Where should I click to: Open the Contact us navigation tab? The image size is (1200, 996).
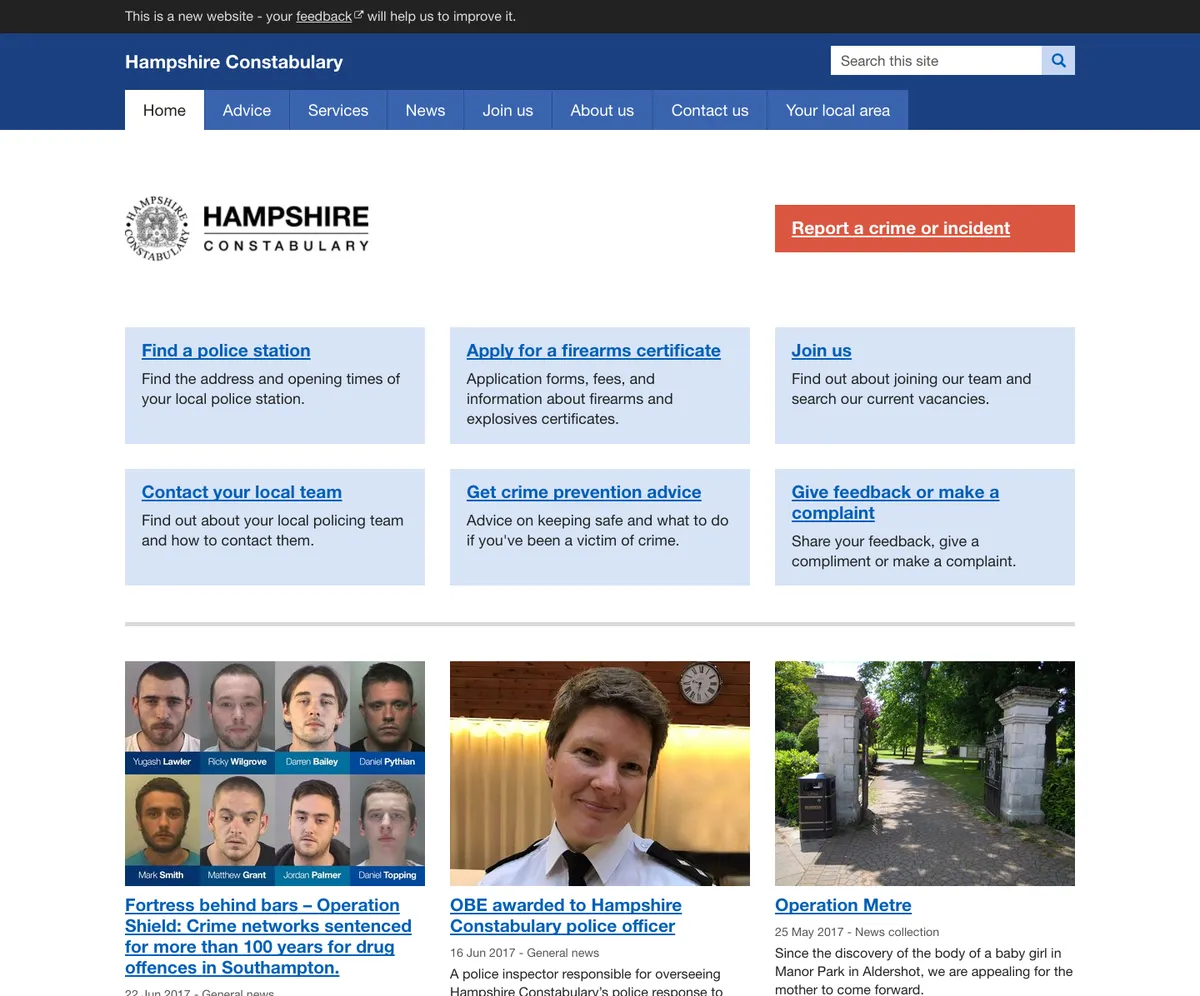coord(710,110)
